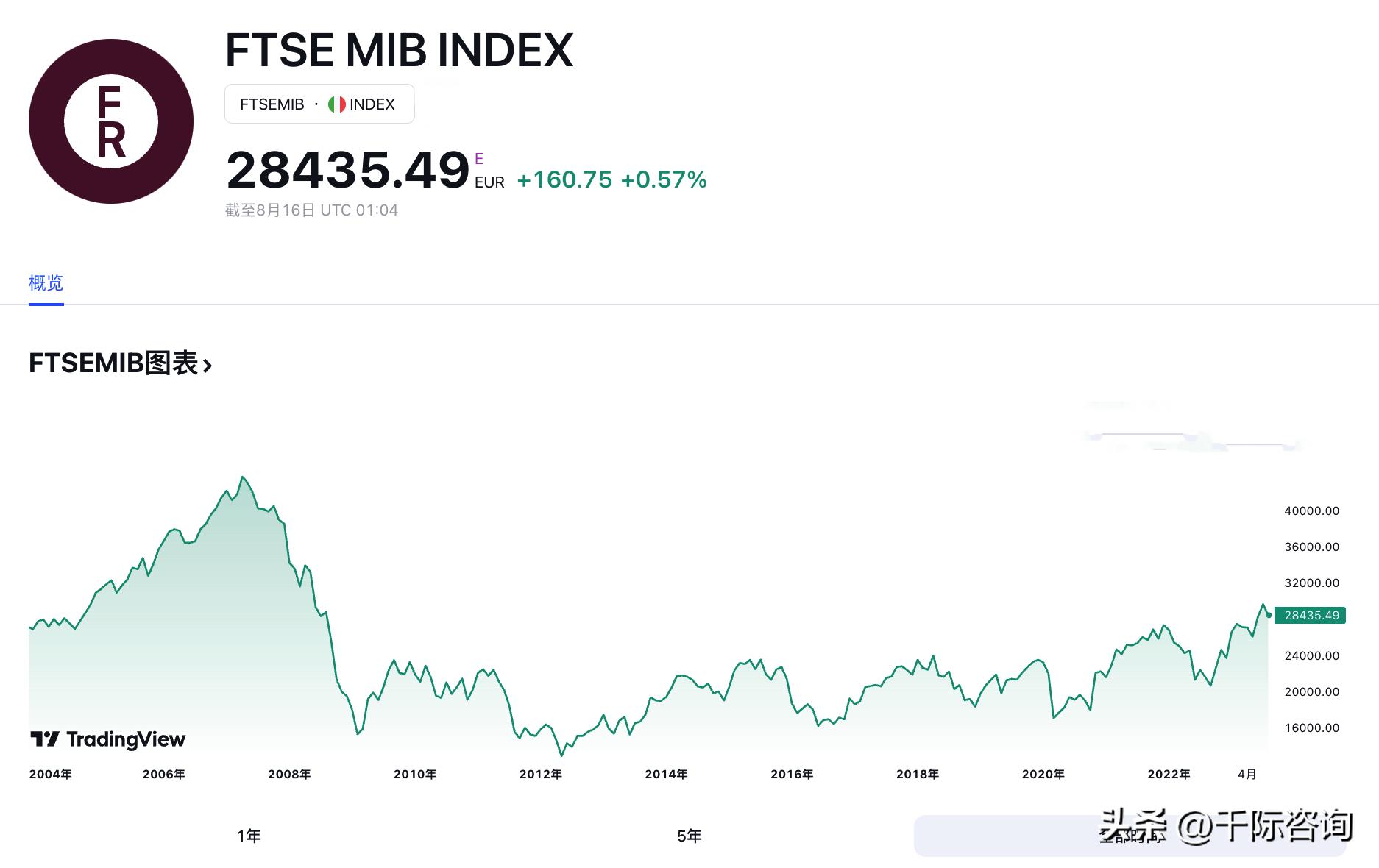Click the 32000.00 axis label
The image size is (1379, 868).
(1311, 583)
